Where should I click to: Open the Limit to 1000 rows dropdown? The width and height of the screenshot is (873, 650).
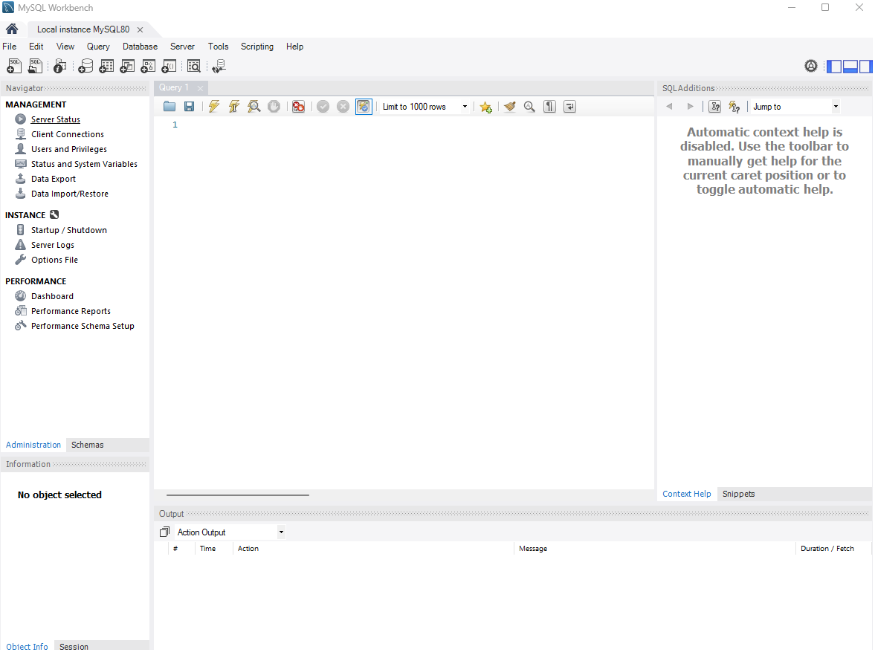[425, 107]
